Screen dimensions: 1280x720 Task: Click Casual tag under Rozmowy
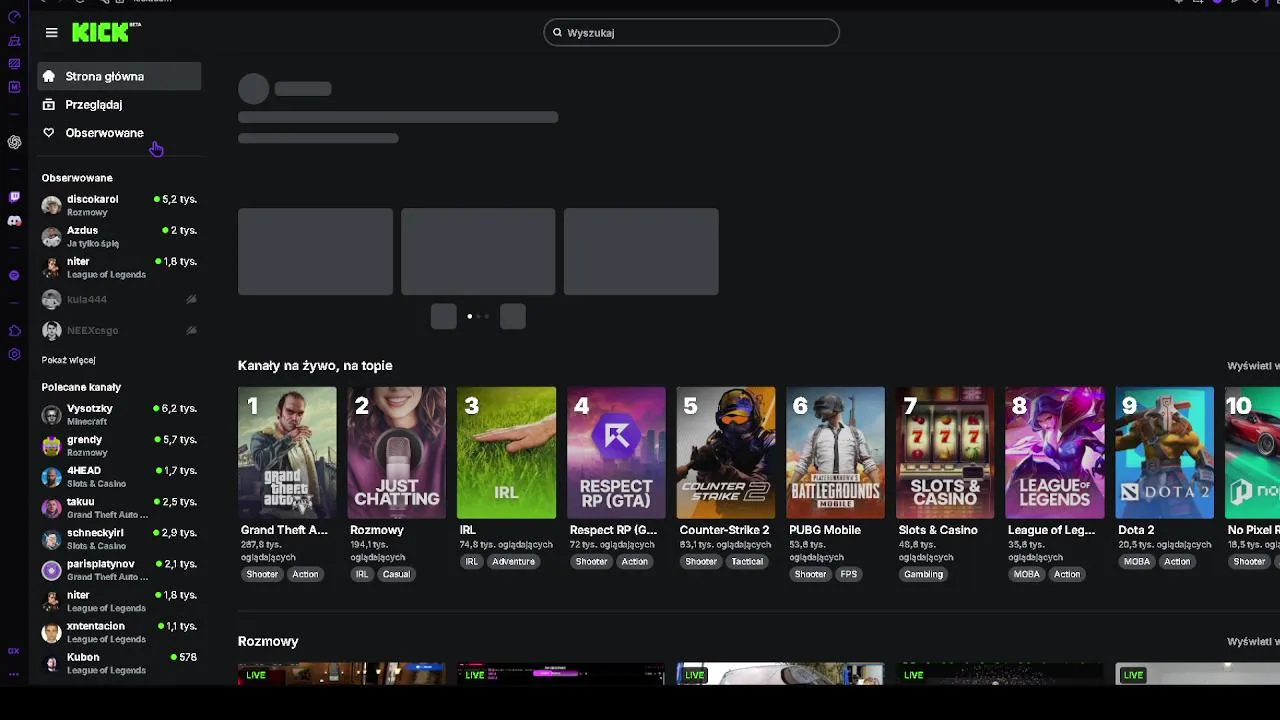[x=396, y=574]
